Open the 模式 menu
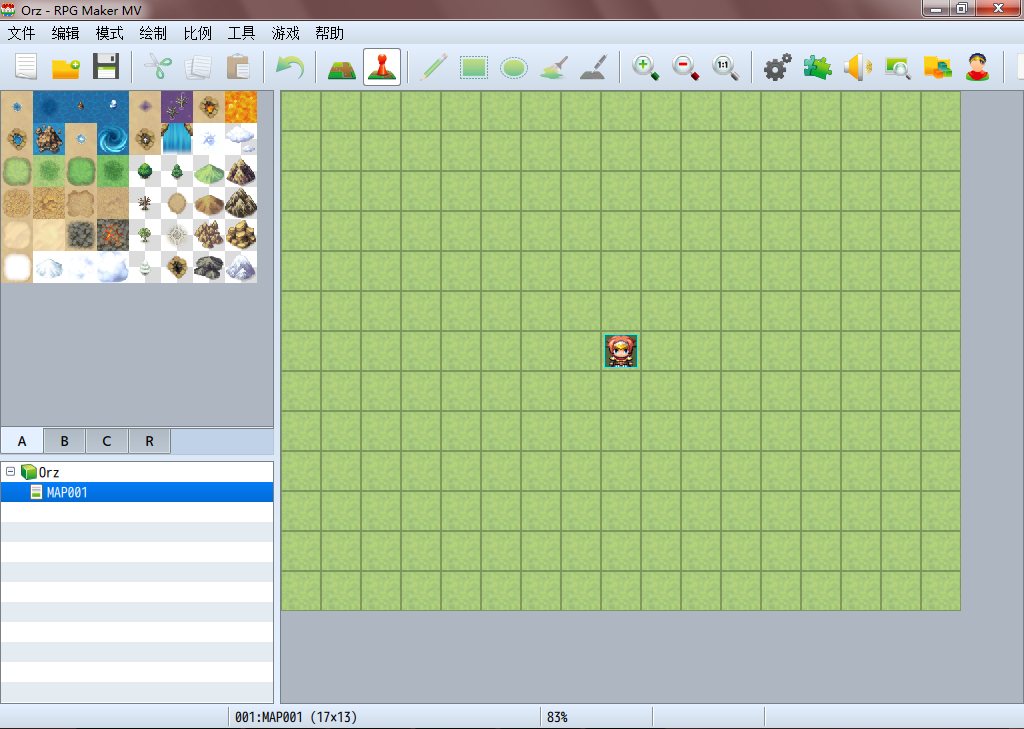This screenshot has width=1024, height=729. click(x=109, y=33)
